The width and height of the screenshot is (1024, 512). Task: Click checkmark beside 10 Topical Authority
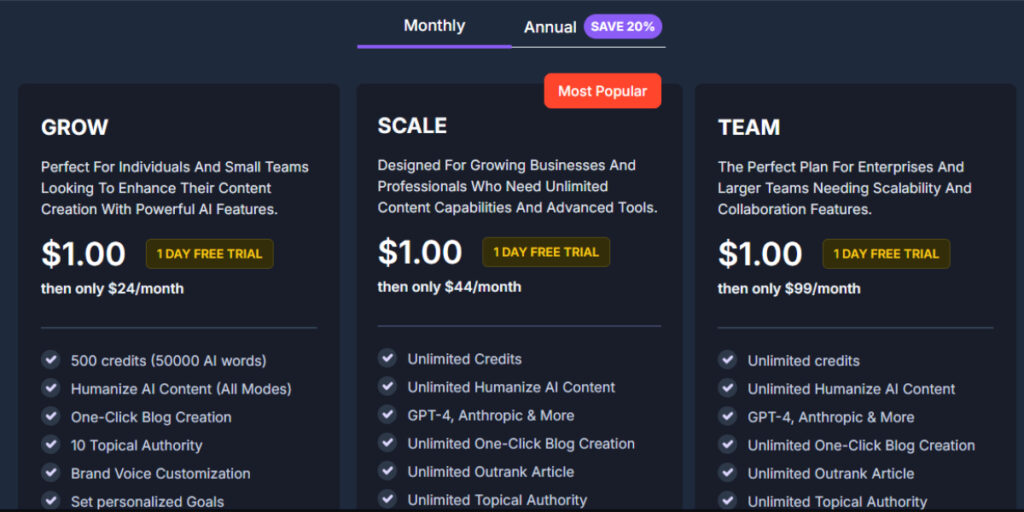[x=51, y=444]
